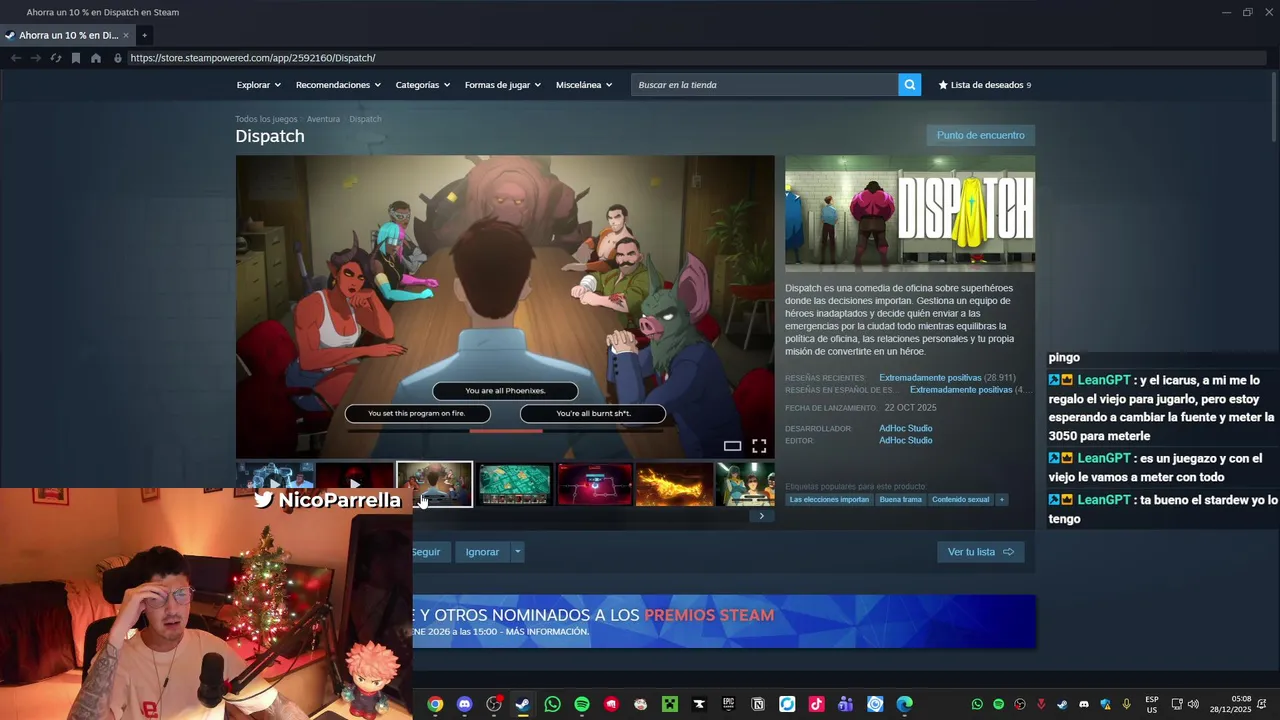Close the 'Ahorra un 10 %' tab

pos(126,35)
